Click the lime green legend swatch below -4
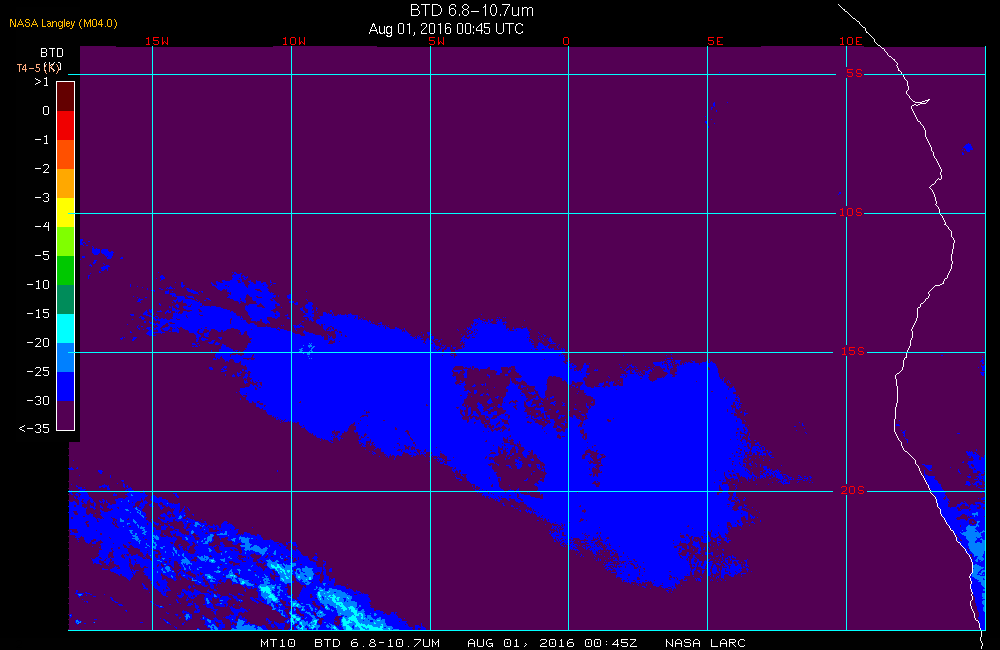The image size is (1000, 650). click(66, 241)
